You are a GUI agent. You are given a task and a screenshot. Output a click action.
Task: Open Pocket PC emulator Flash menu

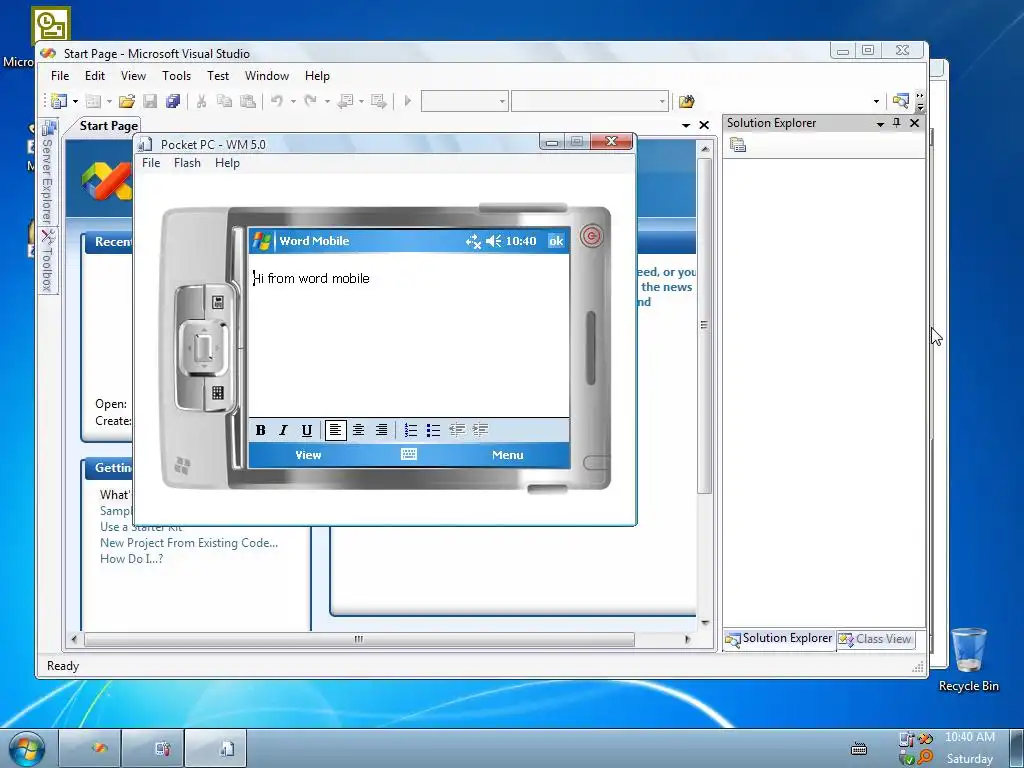point(187,163)
